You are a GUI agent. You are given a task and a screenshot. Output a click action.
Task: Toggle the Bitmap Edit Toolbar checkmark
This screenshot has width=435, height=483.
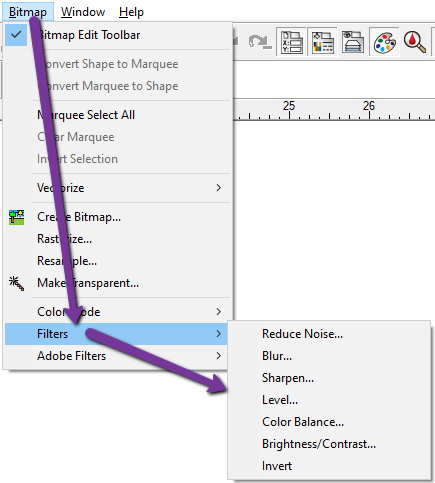[x=16, y=35]
